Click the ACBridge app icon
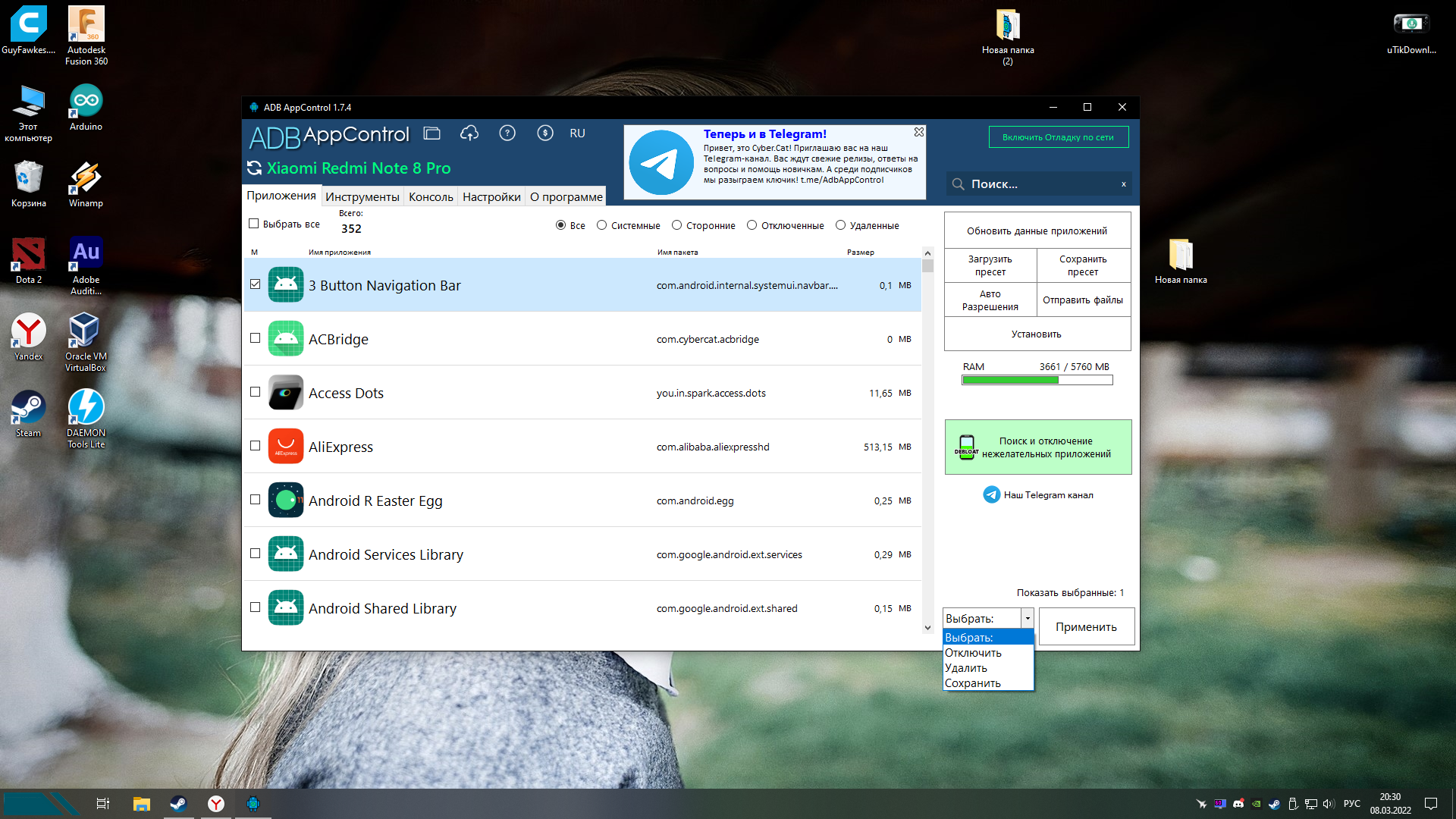1456x819 pixels. (x=286, y=339)
